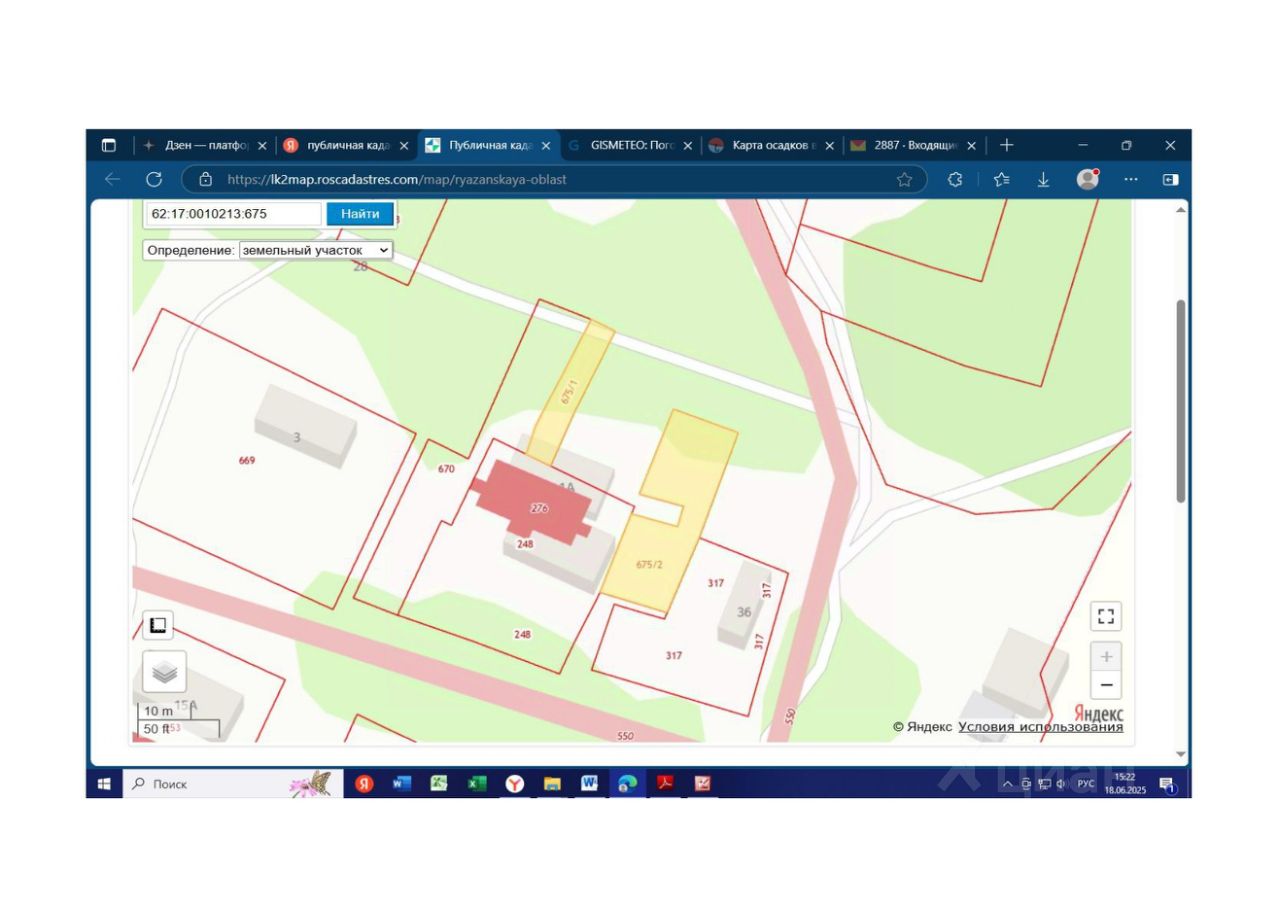Open Adobe Acrobat from the taskbar

click(x=665, y=784)
